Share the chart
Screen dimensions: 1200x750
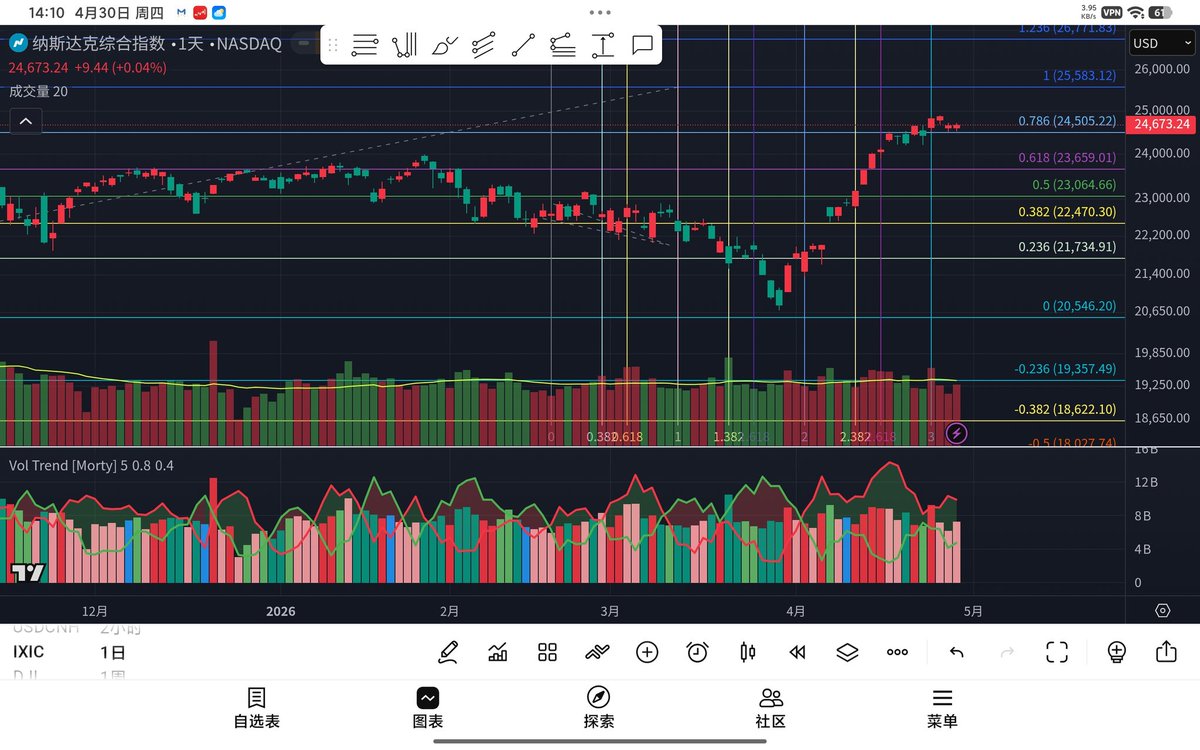tap(1166, 652)
